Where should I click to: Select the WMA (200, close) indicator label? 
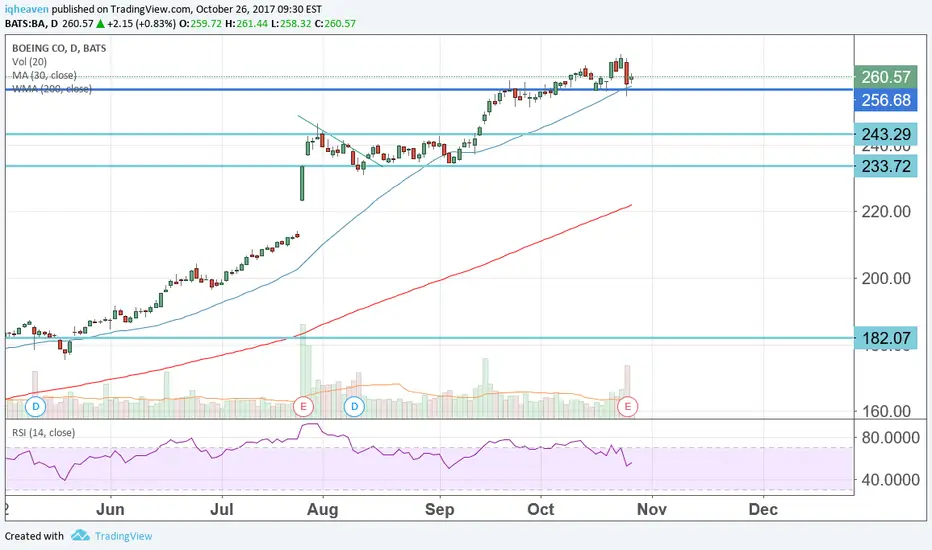coord(52,89)
